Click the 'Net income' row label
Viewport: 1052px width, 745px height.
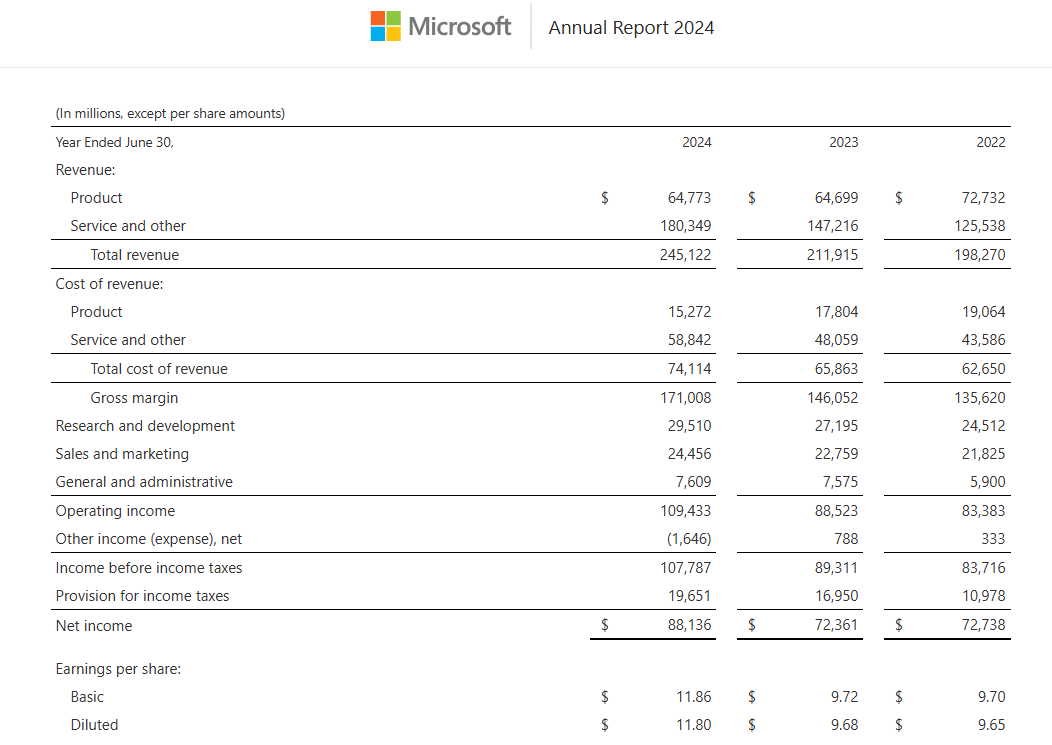94,626
